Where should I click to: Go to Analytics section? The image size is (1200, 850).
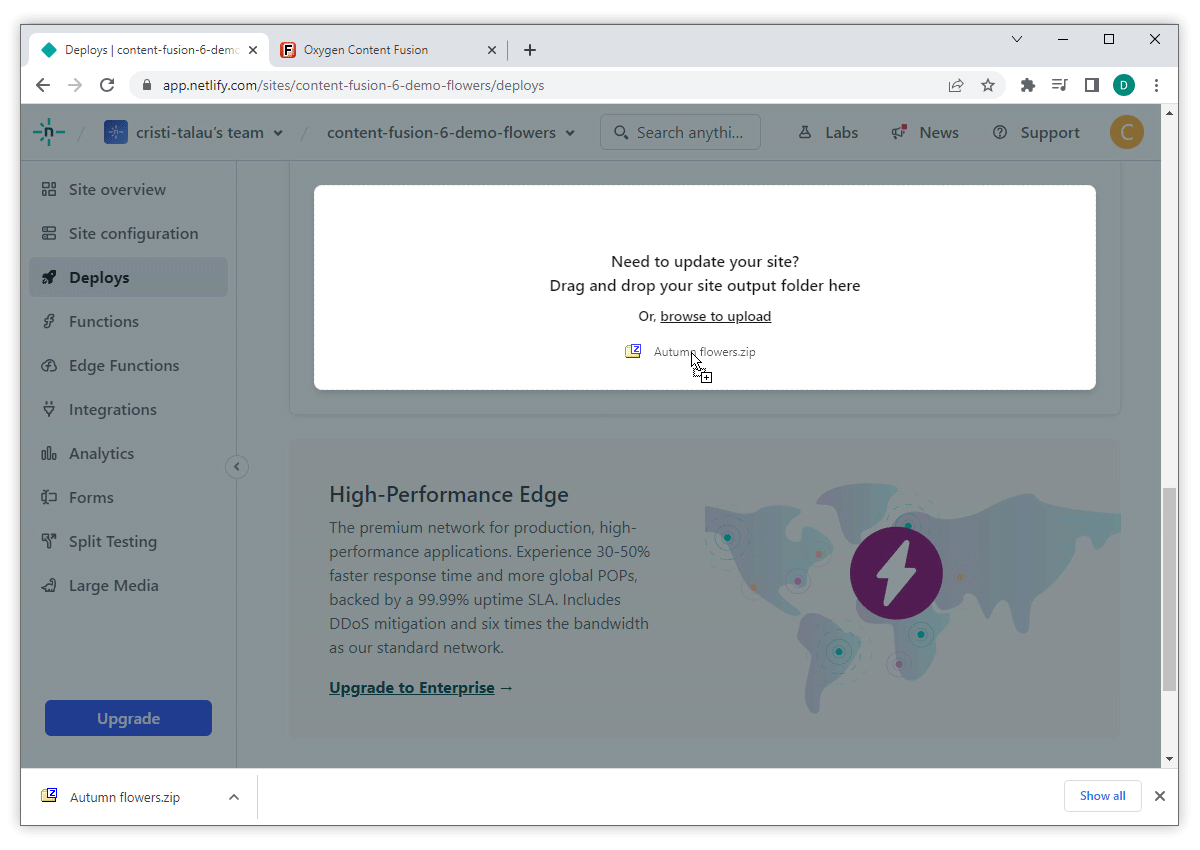pos(128,453)
